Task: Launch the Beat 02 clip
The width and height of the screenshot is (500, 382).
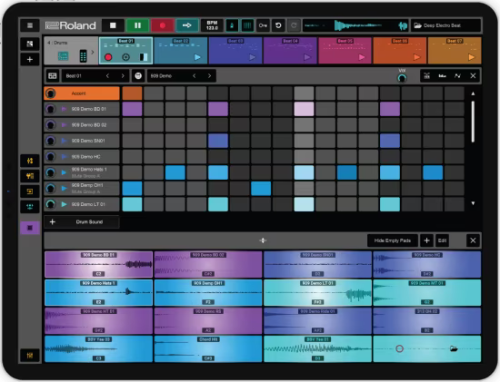Action: pyautogui.click(x=197, y=57)
